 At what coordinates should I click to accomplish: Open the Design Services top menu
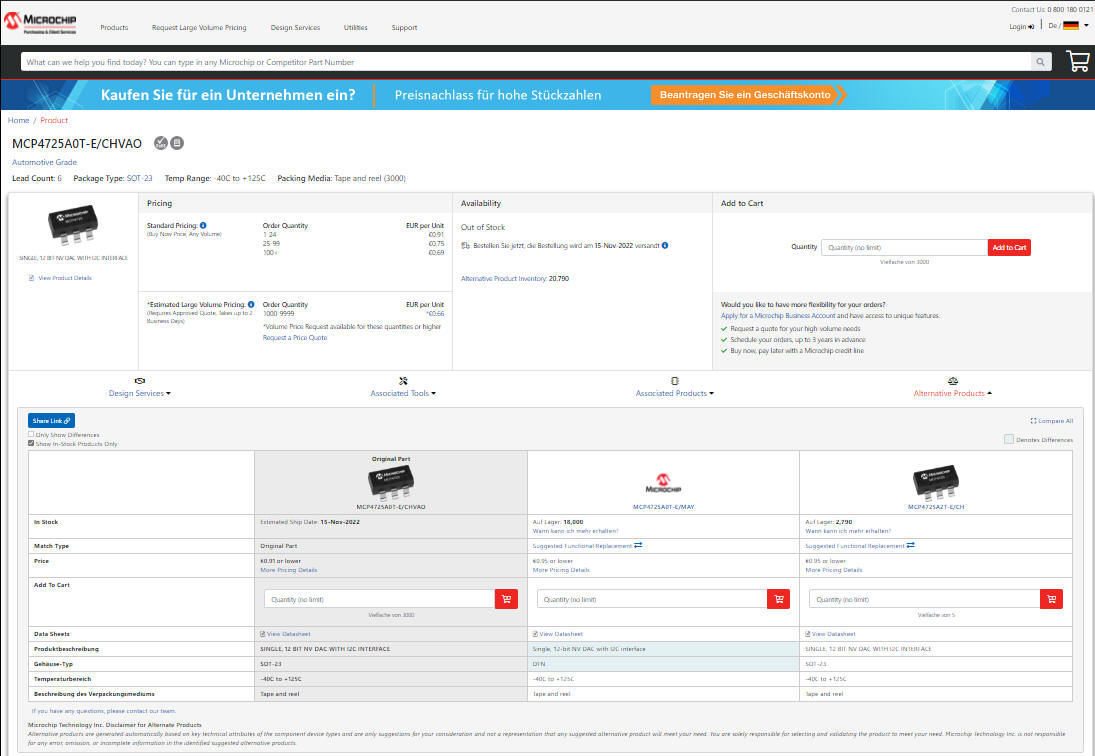click(x=295, y=27)
